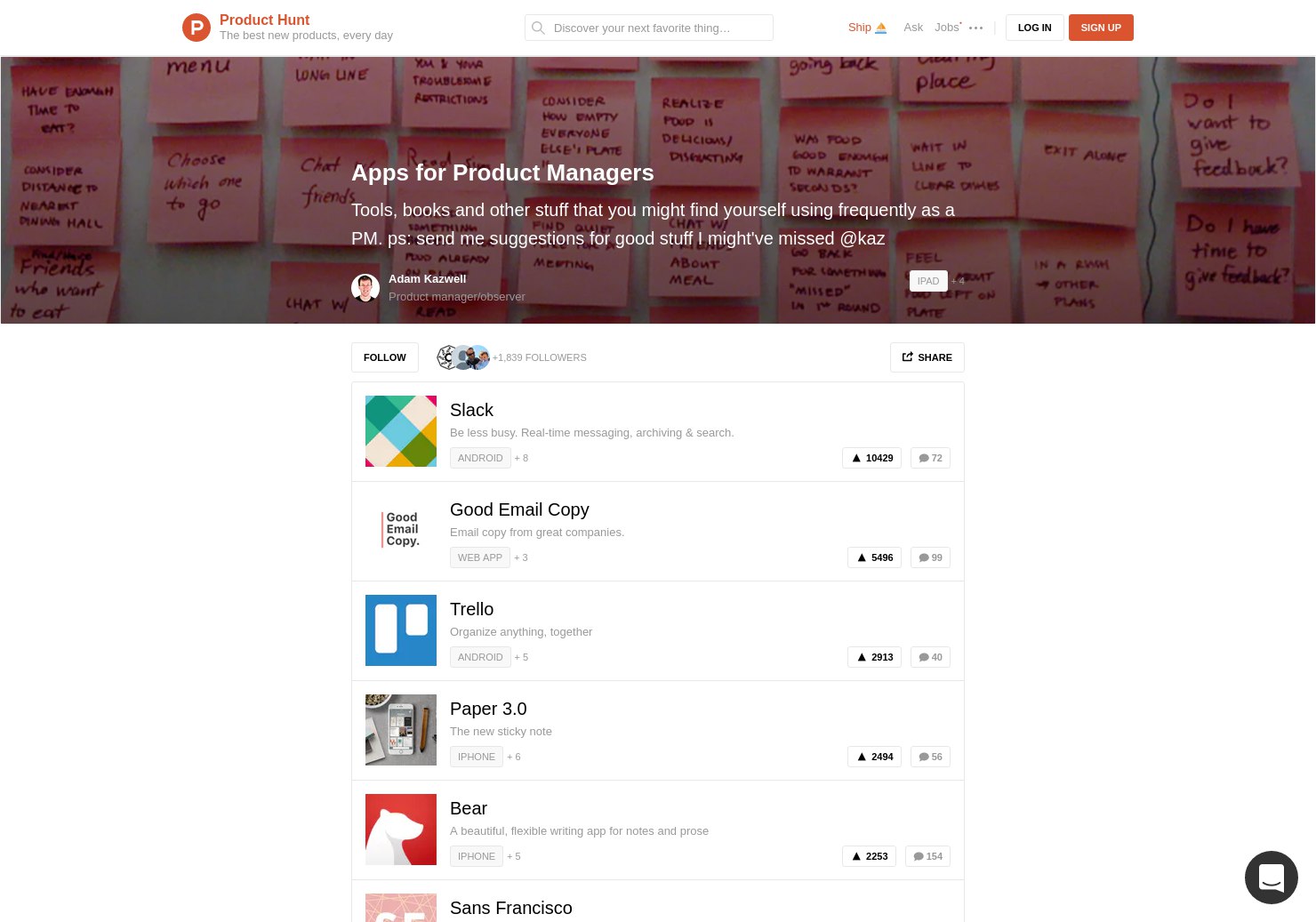Open the three-dot more menu in header
Viewport: 1316px width, 922px height.
(975, 28)
